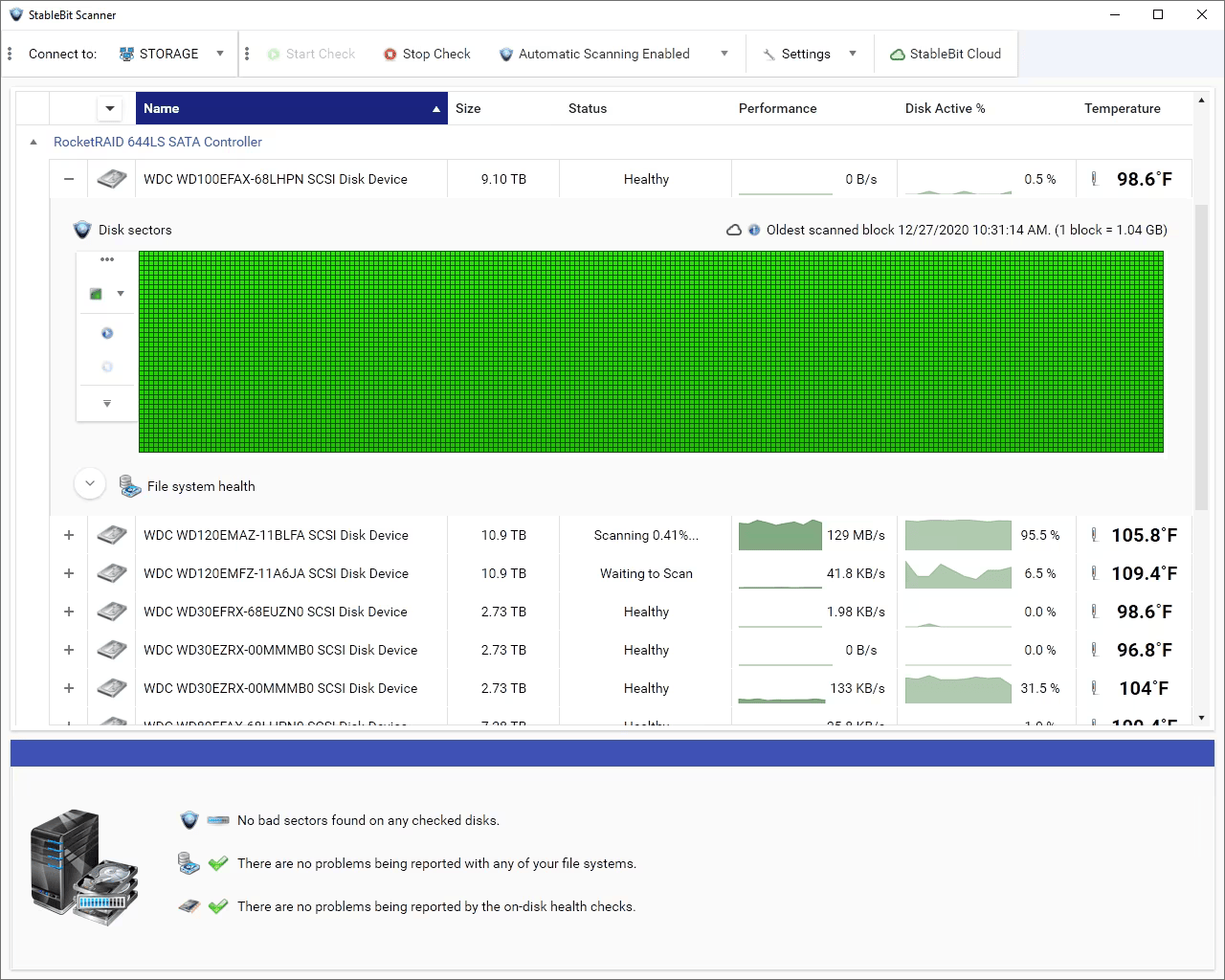Image resolution: width=1225 pixels, height=980 pixels.
Task: Expand the WD120EMAZ-11BLFA disk row
Action: 69,535
